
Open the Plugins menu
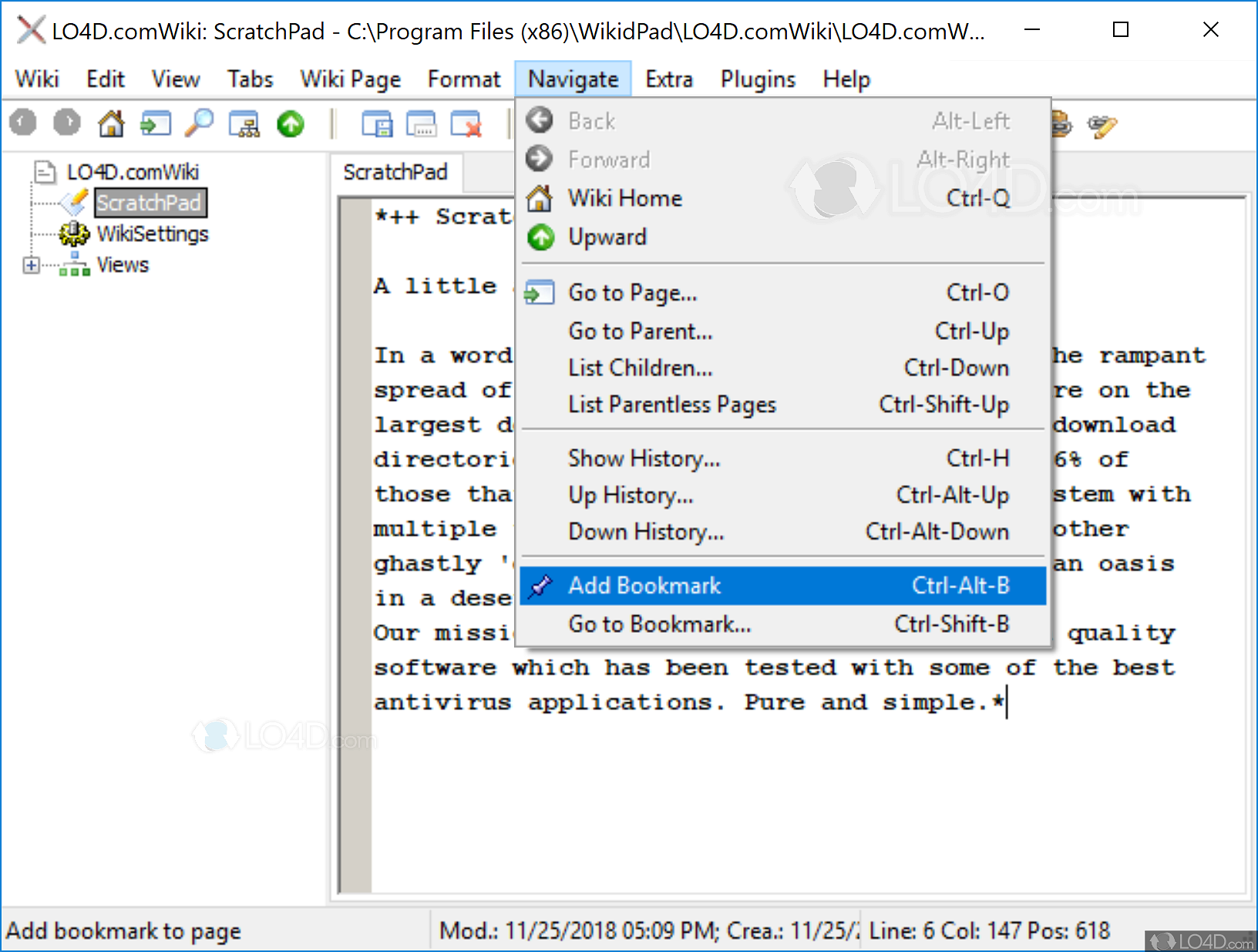(757, 79)
